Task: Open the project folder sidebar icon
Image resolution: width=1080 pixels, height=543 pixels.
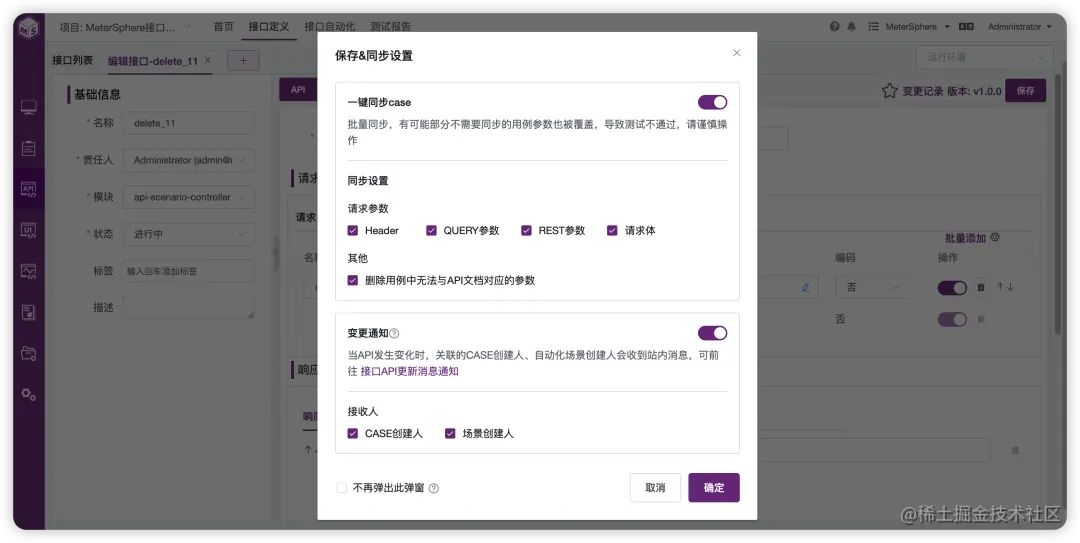Action: pos(28,354)
